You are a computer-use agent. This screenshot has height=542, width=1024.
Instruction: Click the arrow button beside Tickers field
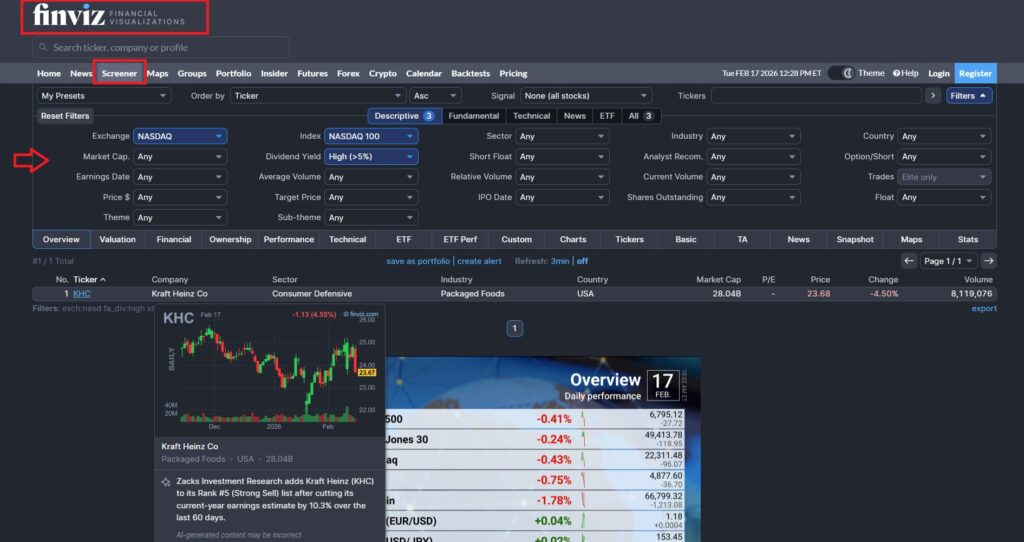(x=932, y=96)
